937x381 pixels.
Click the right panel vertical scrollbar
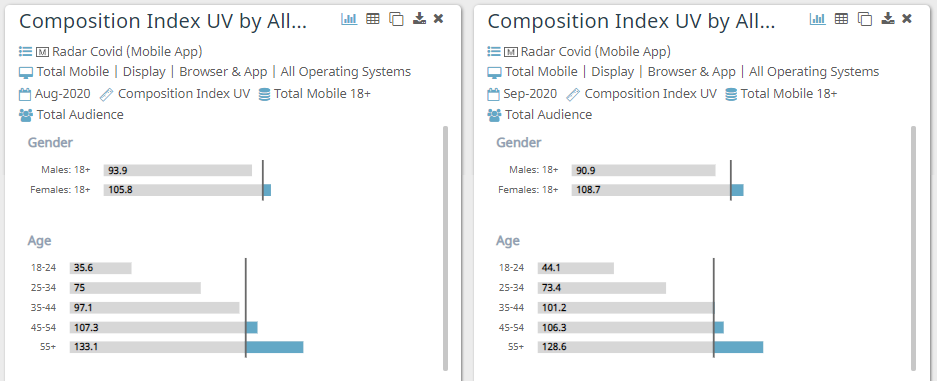pos(914,248)
